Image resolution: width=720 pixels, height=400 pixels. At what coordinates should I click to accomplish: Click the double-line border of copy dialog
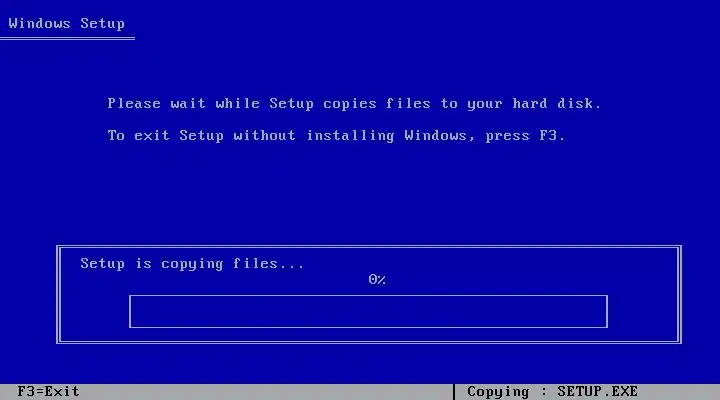[369, 247]
